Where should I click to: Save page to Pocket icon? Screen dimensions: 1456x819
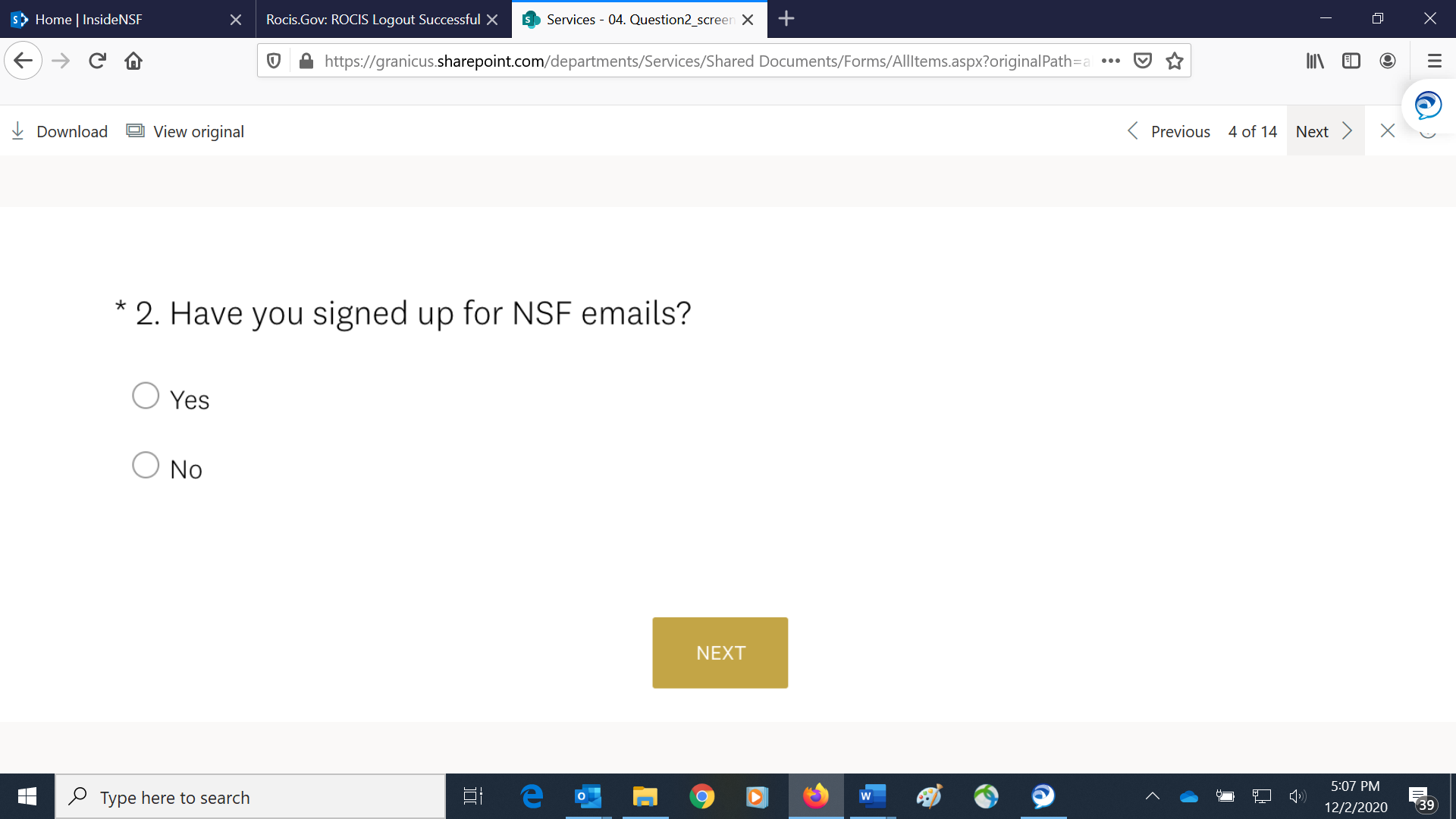point(1143,61)
